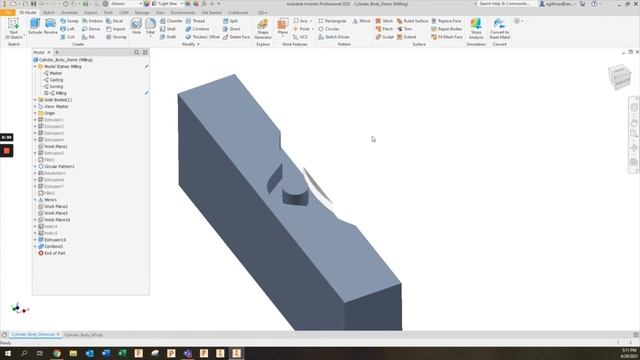Expand the Circular Pattern1 node
Viewport: 640px width, 360px height.
click(35, 167)
